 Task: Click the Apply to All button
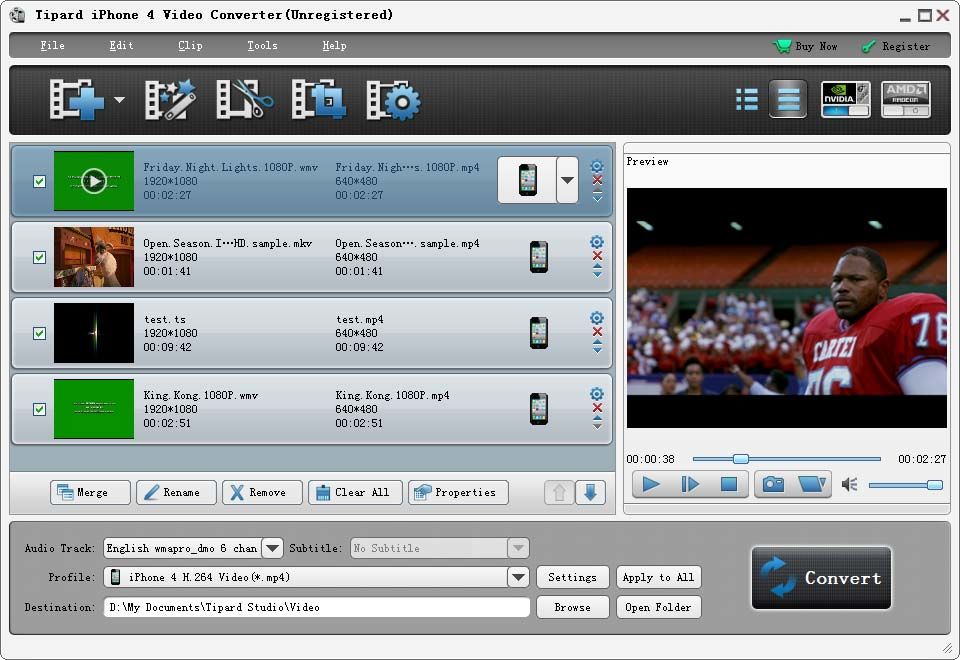pyautogui.click(x=658, y=577)
